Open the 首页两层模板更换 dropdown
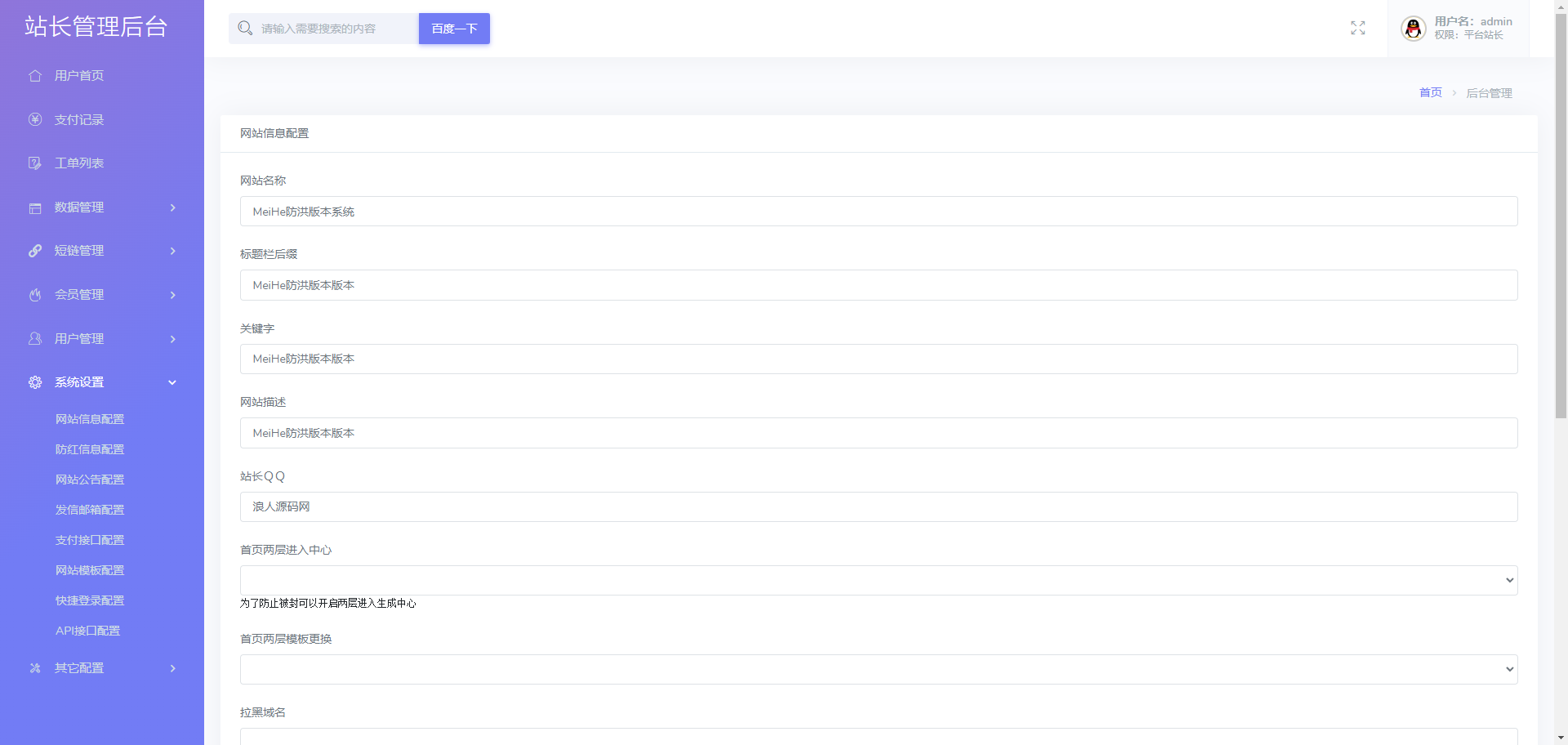Screen dimensions: 1568x745 [879, 670]
